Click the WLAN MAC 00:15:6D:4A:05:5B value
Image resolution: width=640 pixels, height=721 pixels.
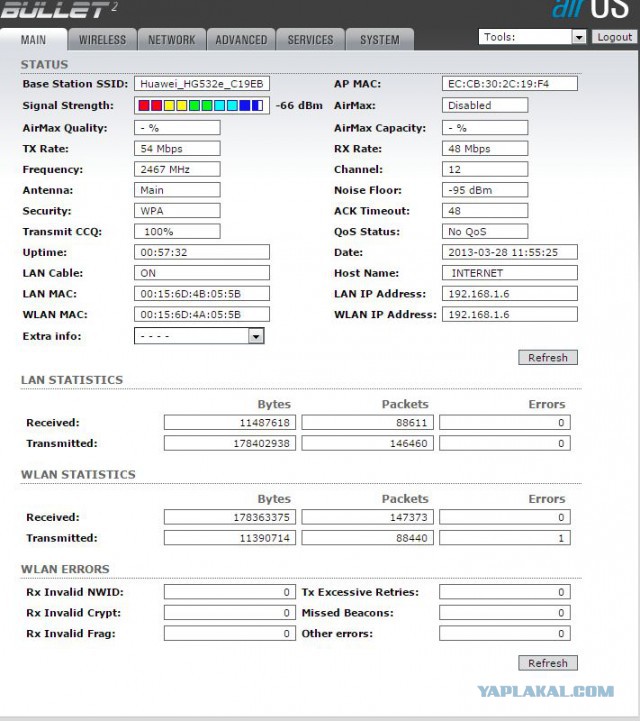click(x=201, y=314)
